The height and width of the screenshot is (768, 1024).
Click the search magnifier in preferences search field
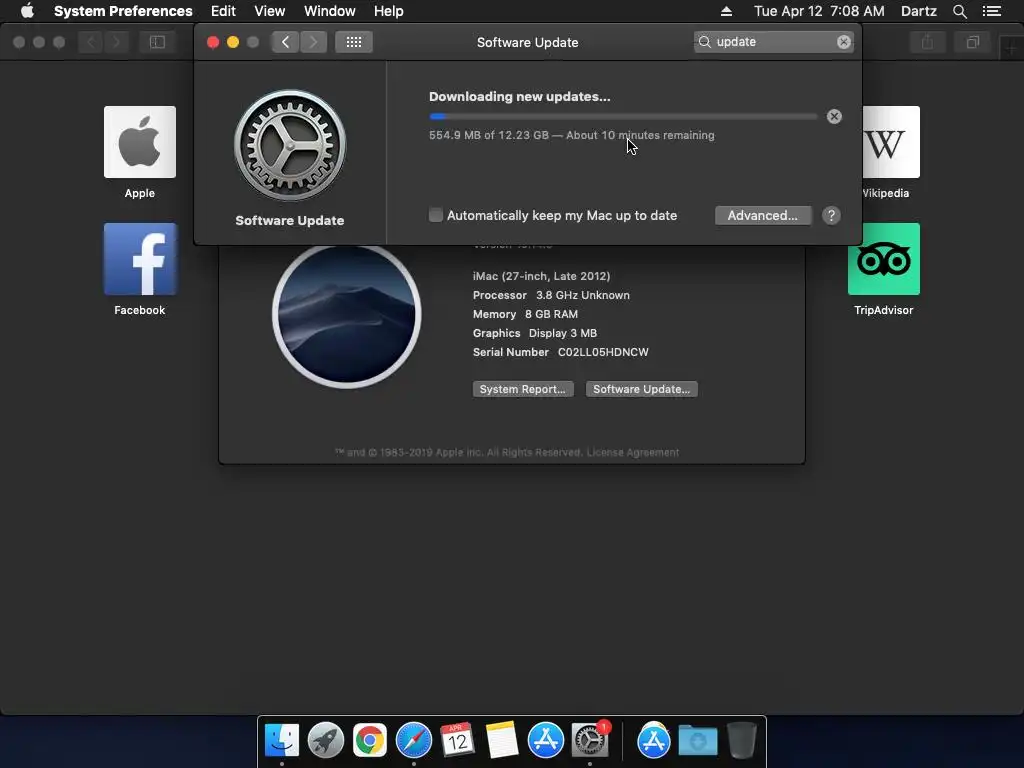705,42
